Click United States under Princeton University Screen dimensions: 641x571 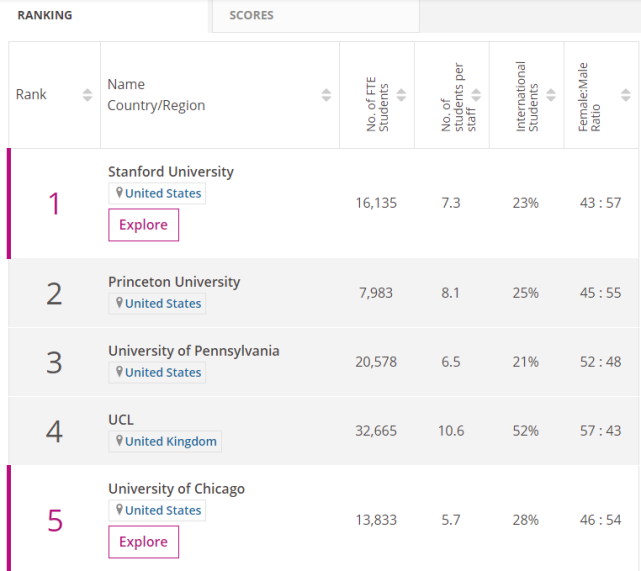[163, 304]
